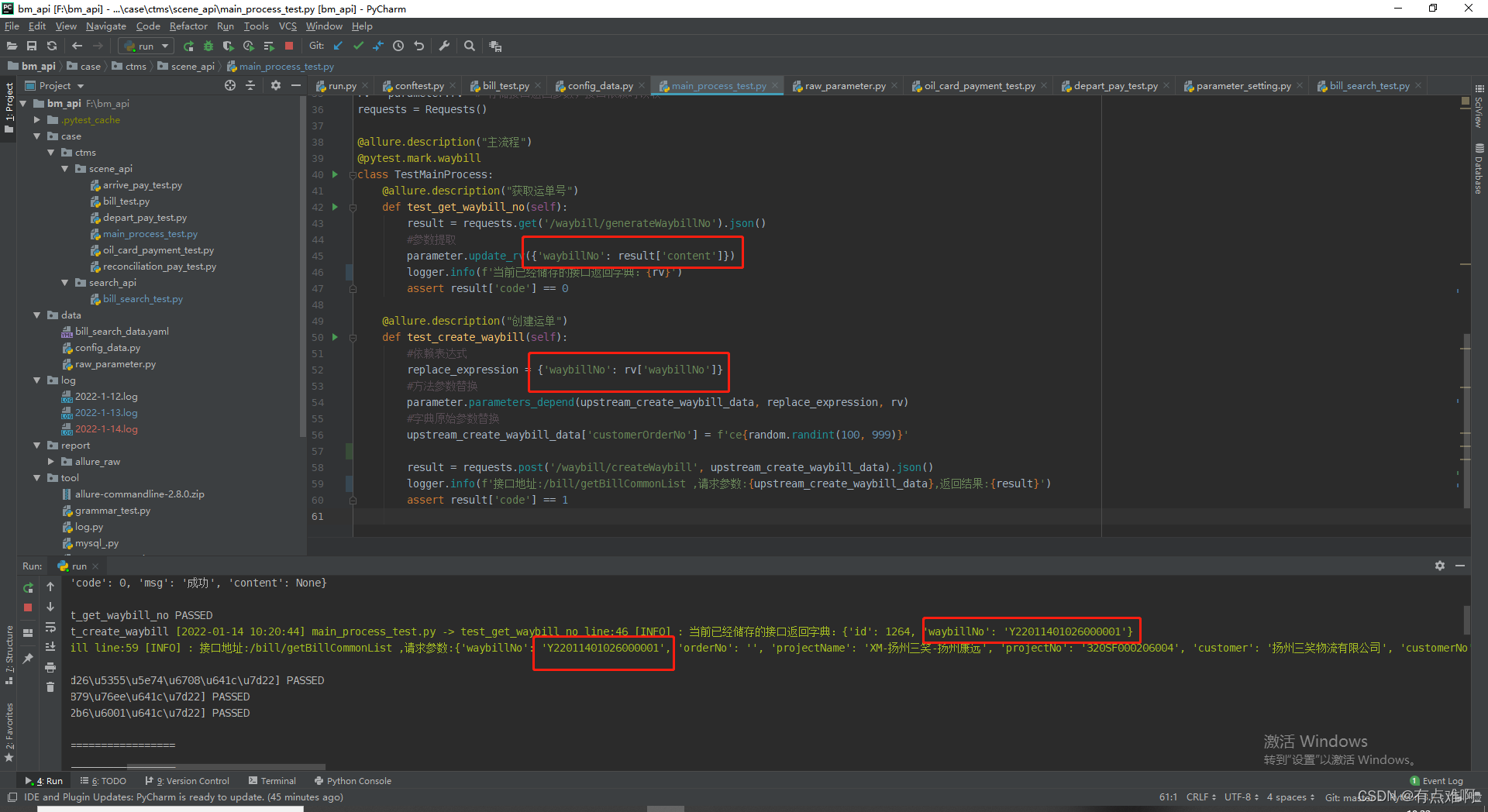This screenshot has height=812, width=1488.
Task: Click the Git Show History clock icon
Action: (x=398, y=46)
